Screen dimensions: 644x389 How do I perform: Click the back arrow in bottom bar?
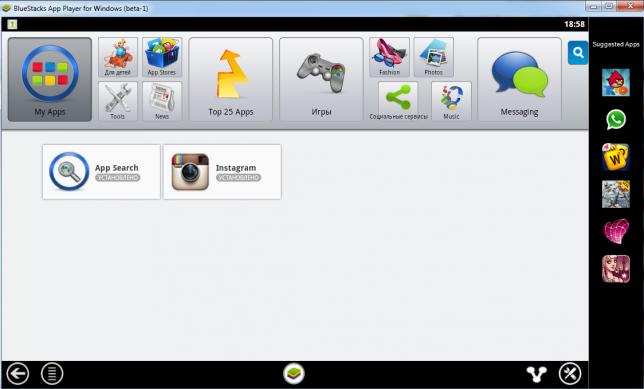coord(17,374)
